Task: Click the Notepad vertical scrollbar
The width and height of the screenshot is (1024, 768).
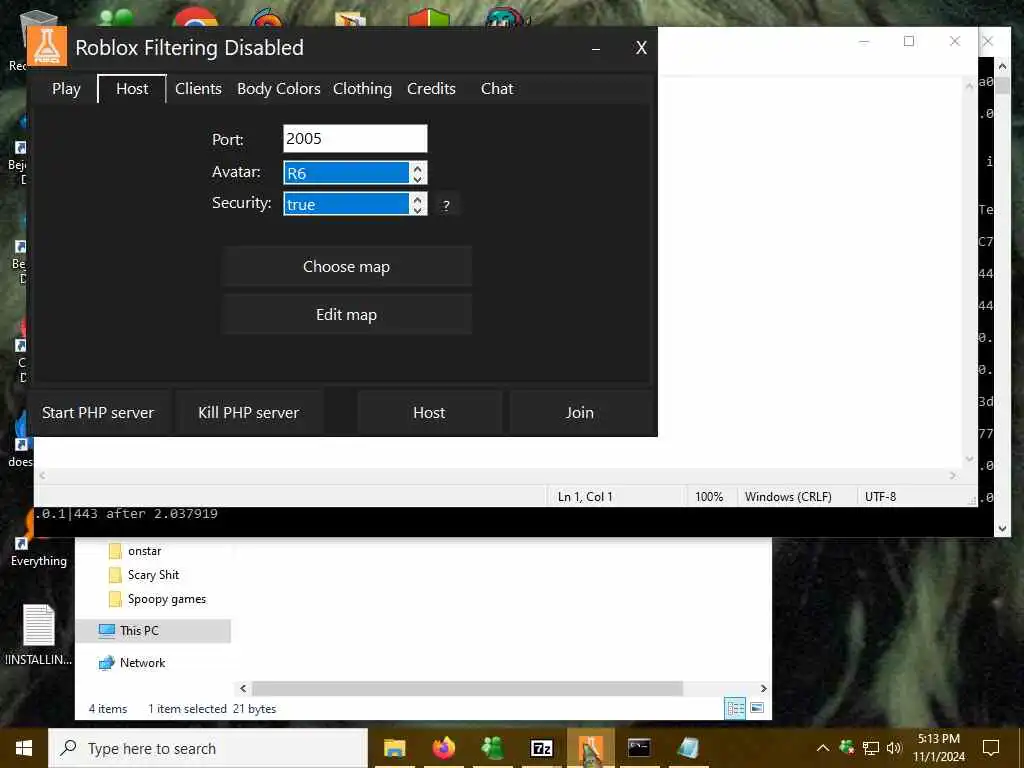Action: click(969, 272)
